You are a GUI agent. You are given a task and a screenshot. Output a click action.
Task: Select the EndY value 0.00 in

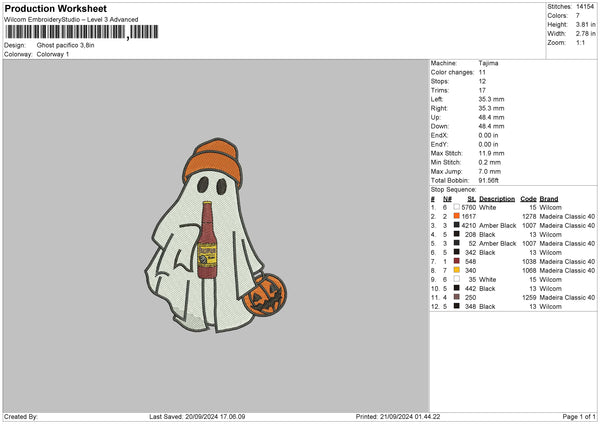pyautogui.click(x=488, y=144)
